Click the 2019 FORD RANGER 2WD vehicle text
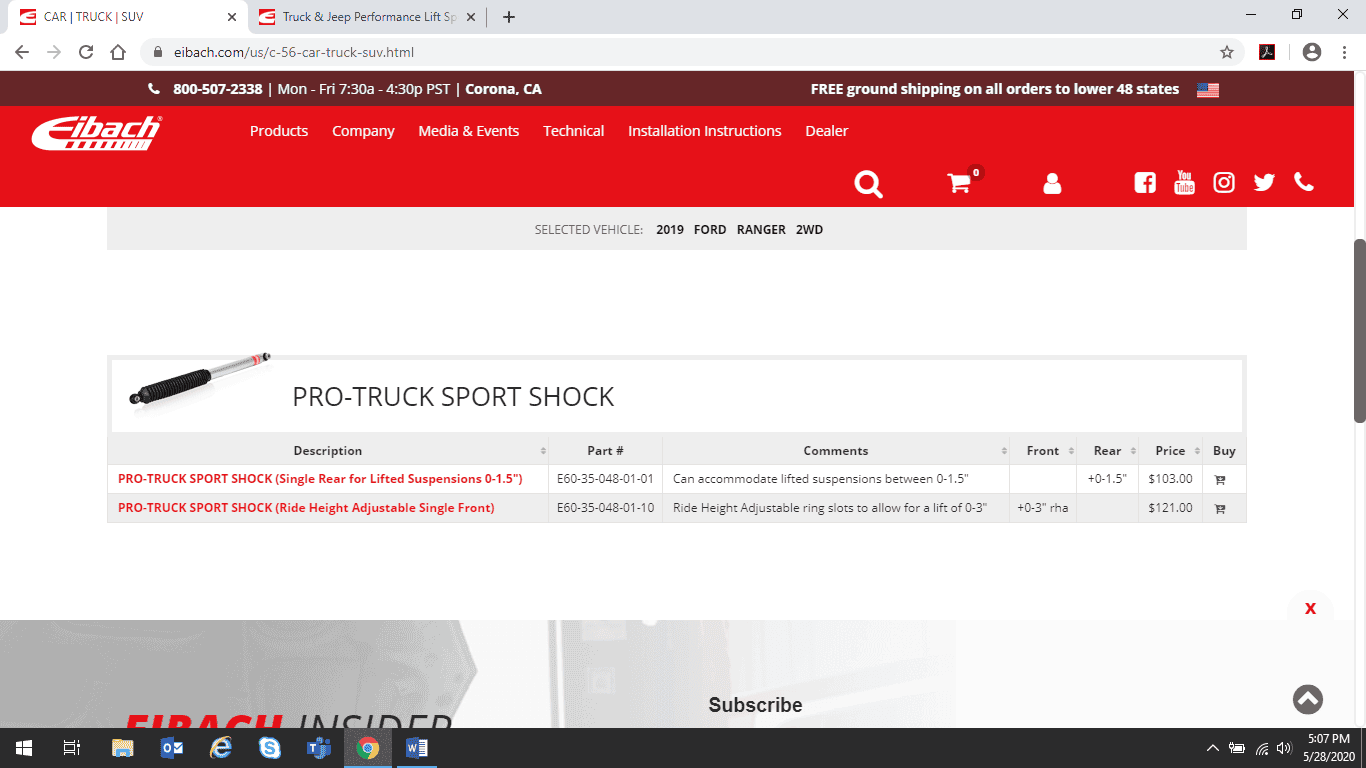The width and height of the screenshot is (1366, 768). click(740, 230)
